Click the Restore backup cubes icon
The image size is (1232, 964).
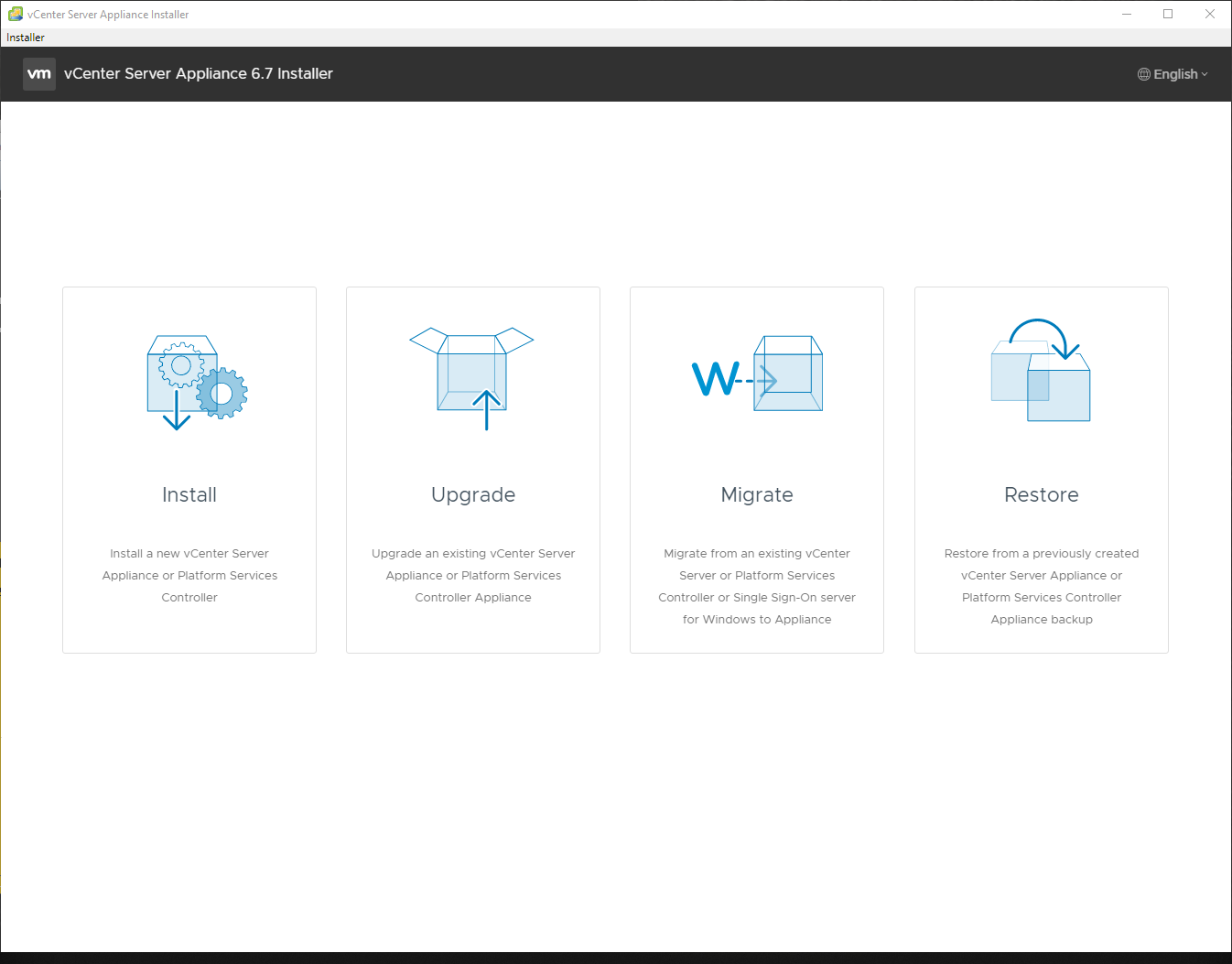[1041, 370]
